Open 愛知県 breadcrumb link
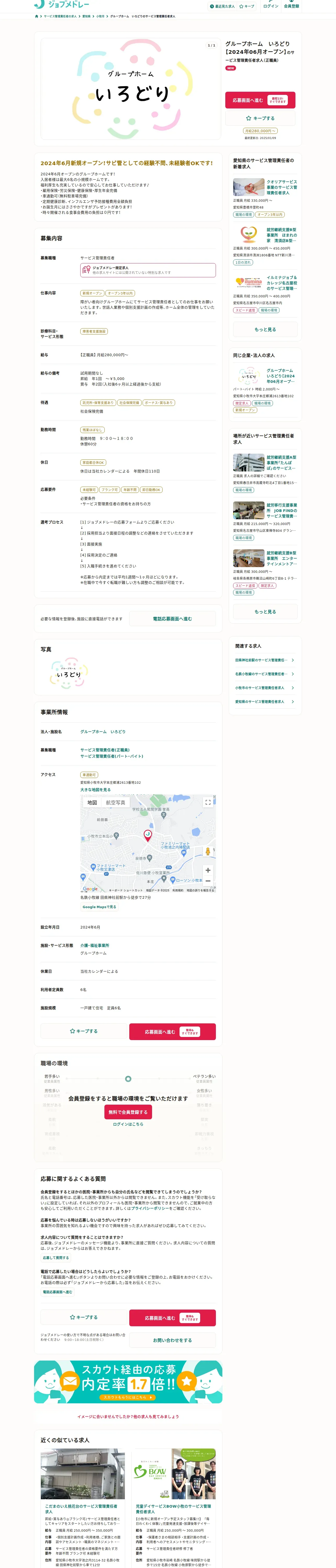Screen dimensions: 336x1568 tap(87, 16)
